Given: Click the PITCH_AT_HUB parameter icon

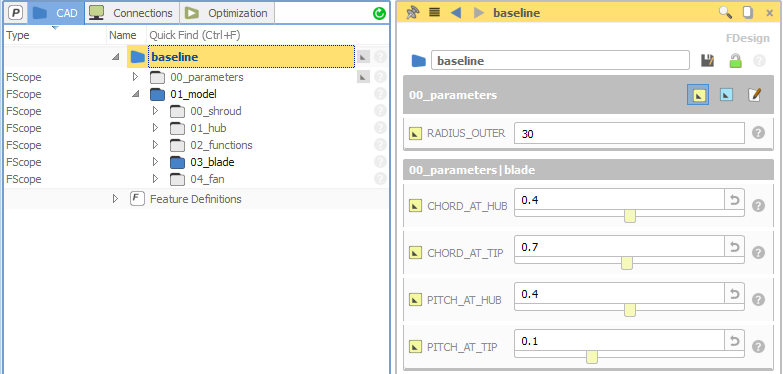Looking at the screenshot, I should pos(415,300).
